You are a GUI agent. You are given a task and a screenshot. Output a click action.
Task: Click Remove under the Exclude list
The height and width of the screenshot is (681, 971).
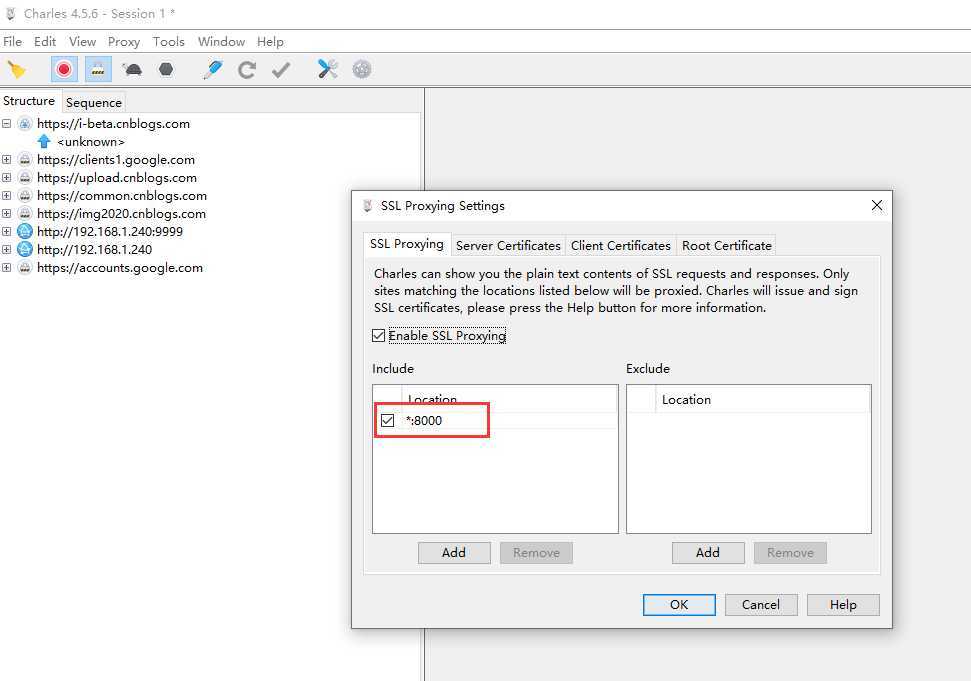tap(790, 553)
